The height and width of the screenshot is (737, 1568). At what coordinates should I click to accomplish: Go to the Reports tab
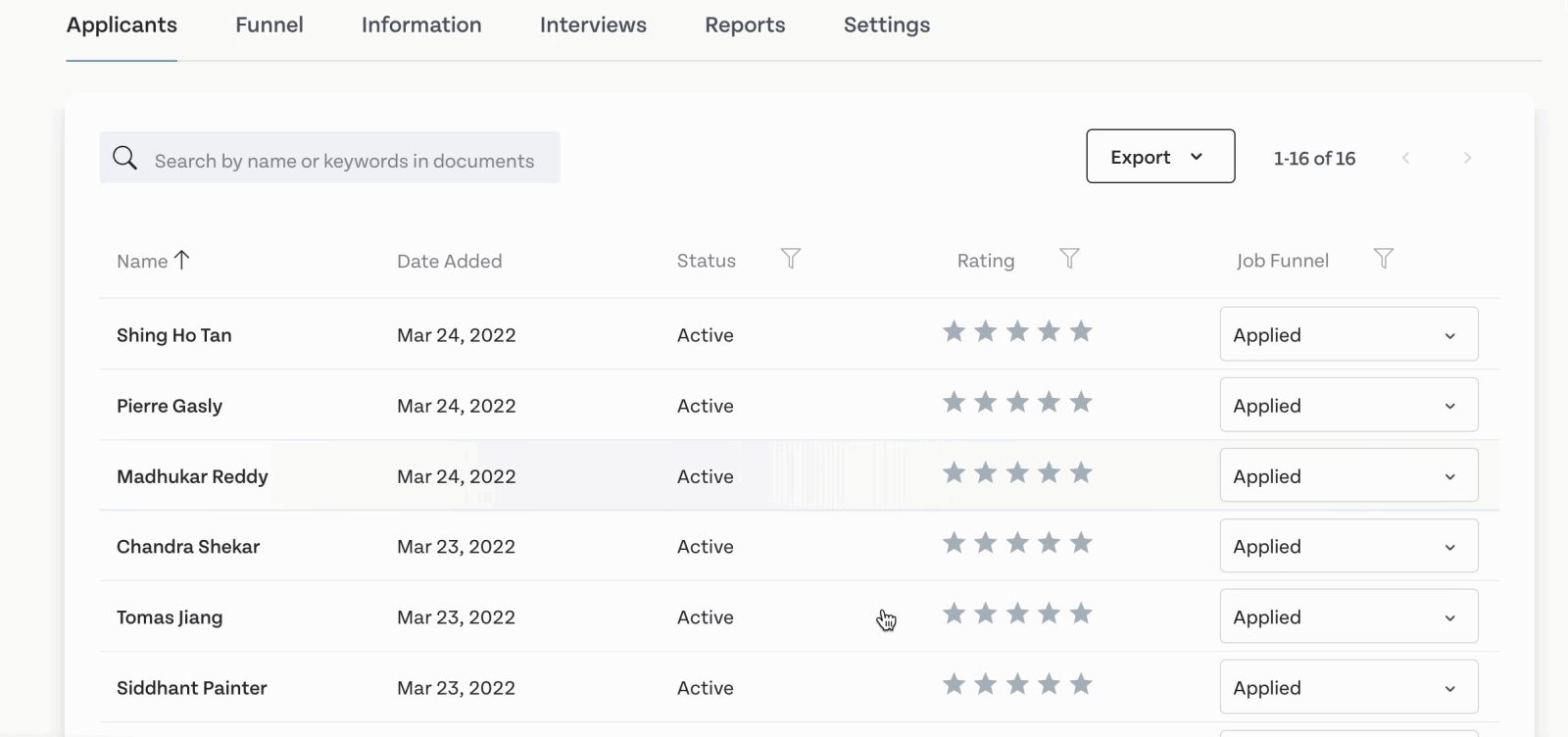pos(745,25)
